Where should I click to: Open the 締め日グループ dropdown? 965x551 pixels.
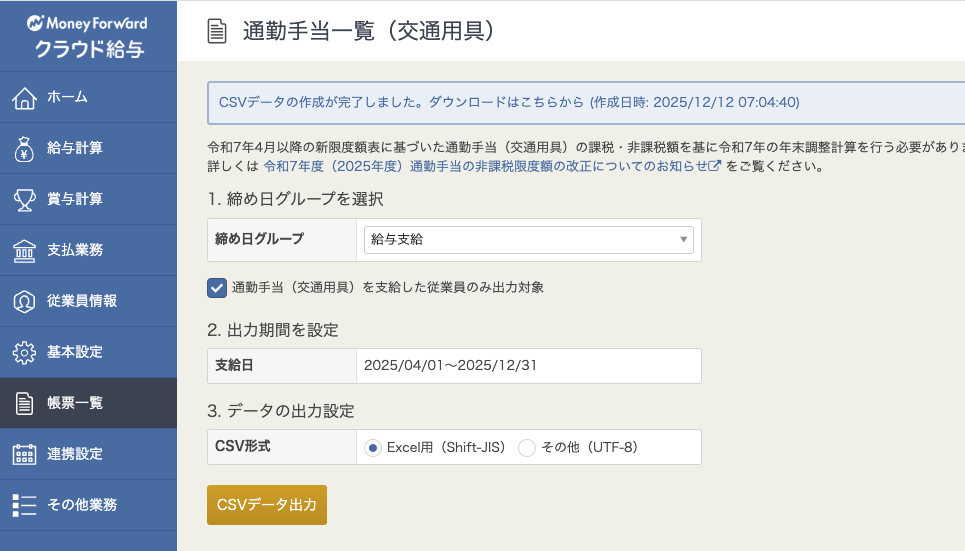528,240
